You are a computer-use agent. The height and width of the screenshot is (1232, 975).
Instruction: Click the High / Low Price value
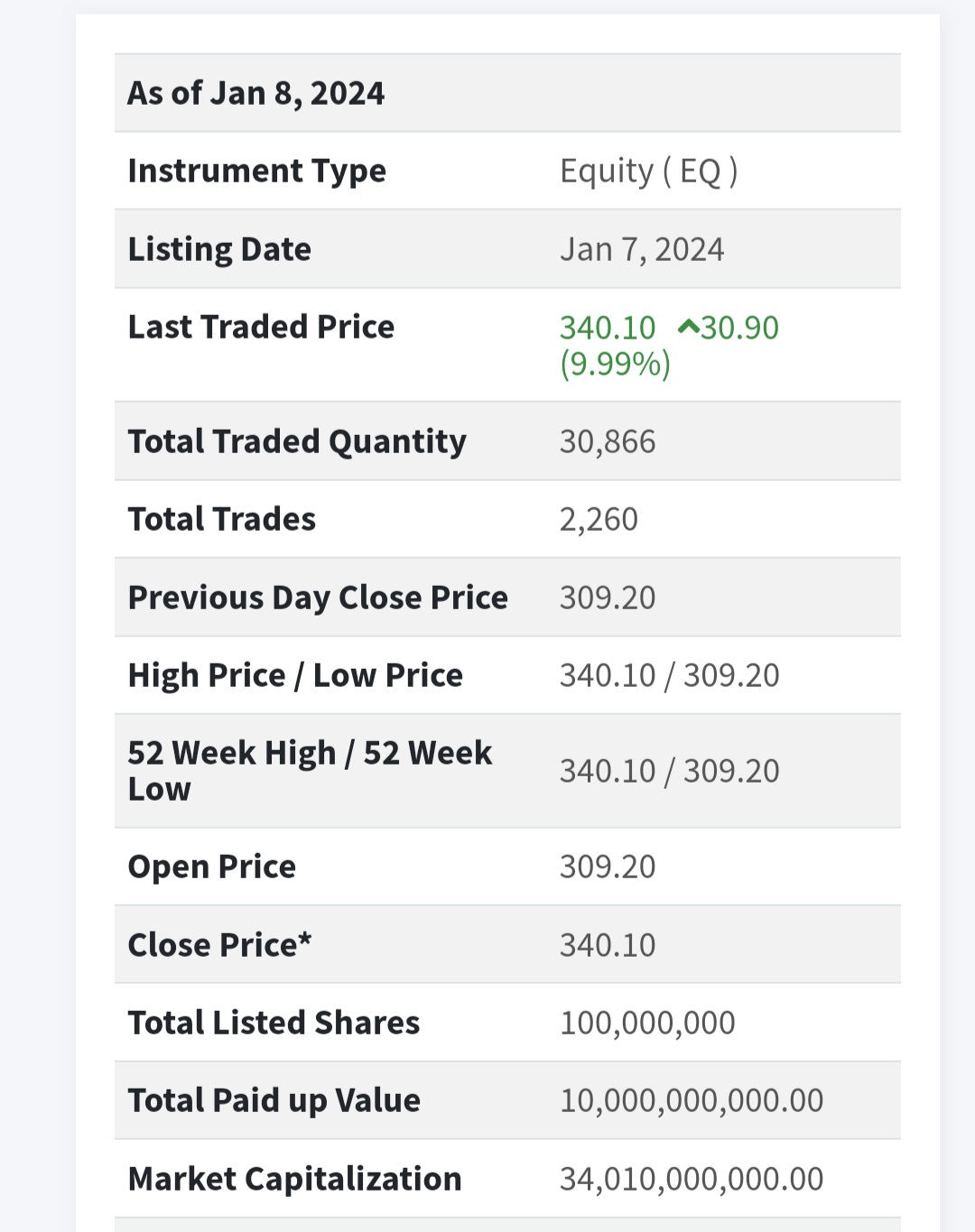pyautogui.click(x=669, y=675)
